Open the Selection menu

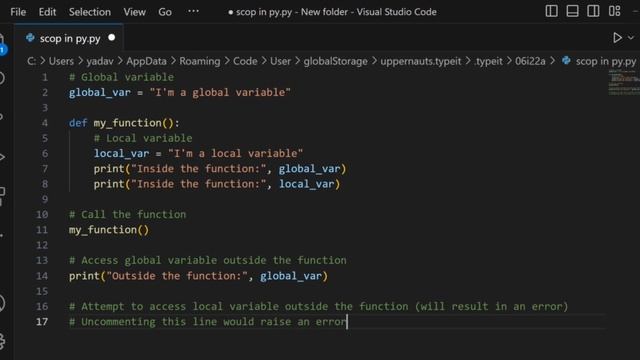tap(90, 12)
